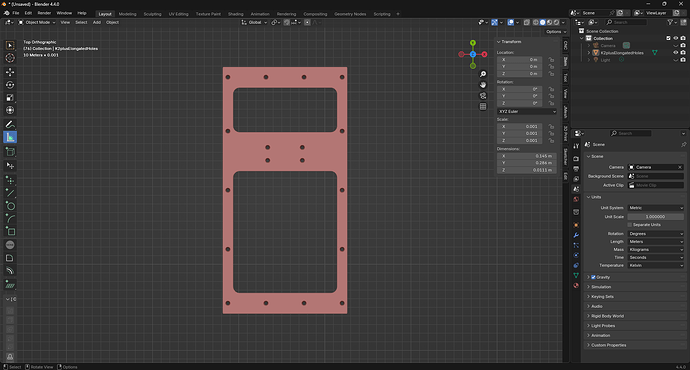The width and height of the screenshot is (690, 370).
Task: Adjust the Unit Scale value field
Action: point(656,217)
